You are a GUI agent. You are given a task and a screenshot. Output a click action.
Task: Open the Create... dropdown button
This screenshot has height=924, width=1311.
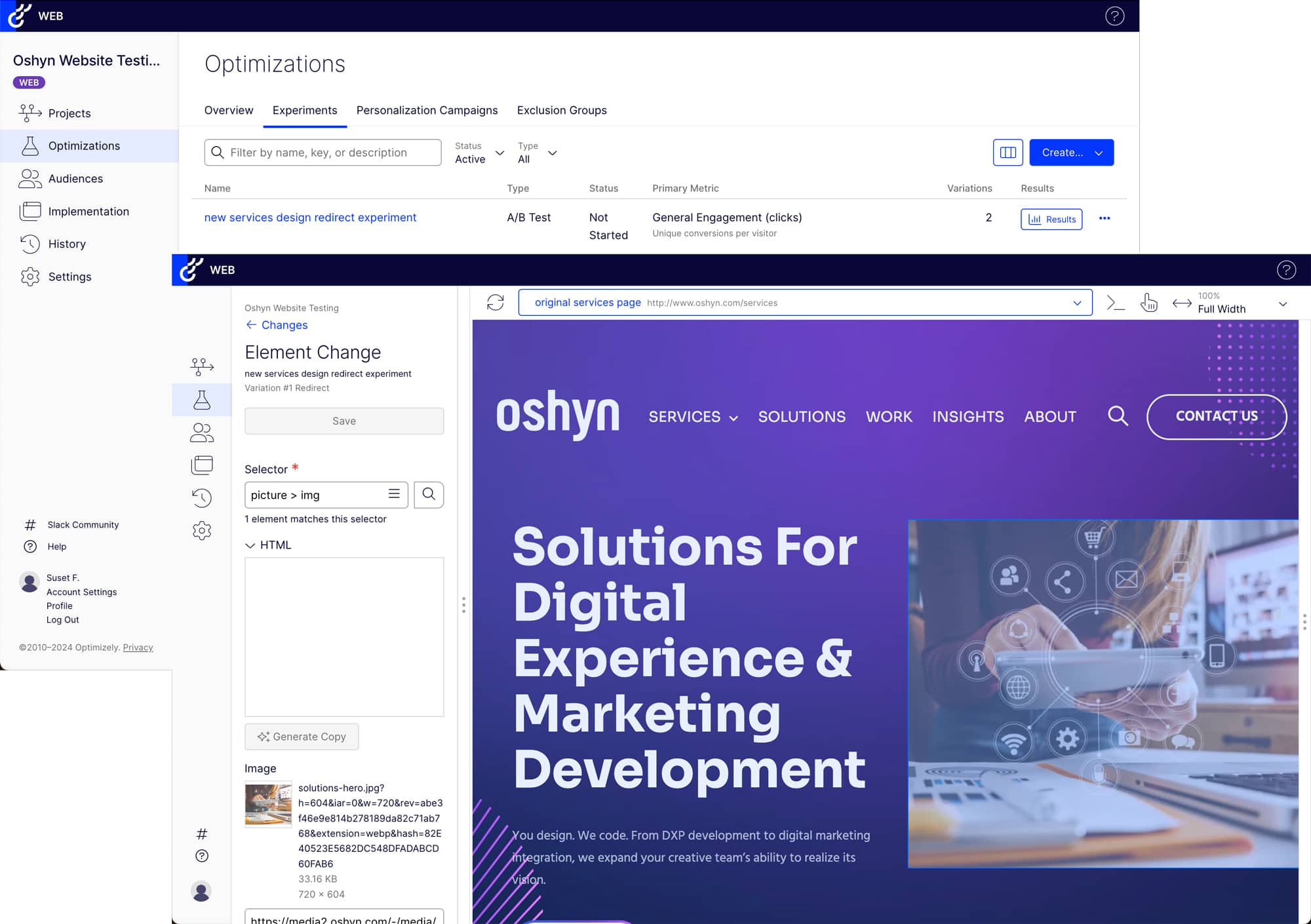click(x=1071, y=152)
